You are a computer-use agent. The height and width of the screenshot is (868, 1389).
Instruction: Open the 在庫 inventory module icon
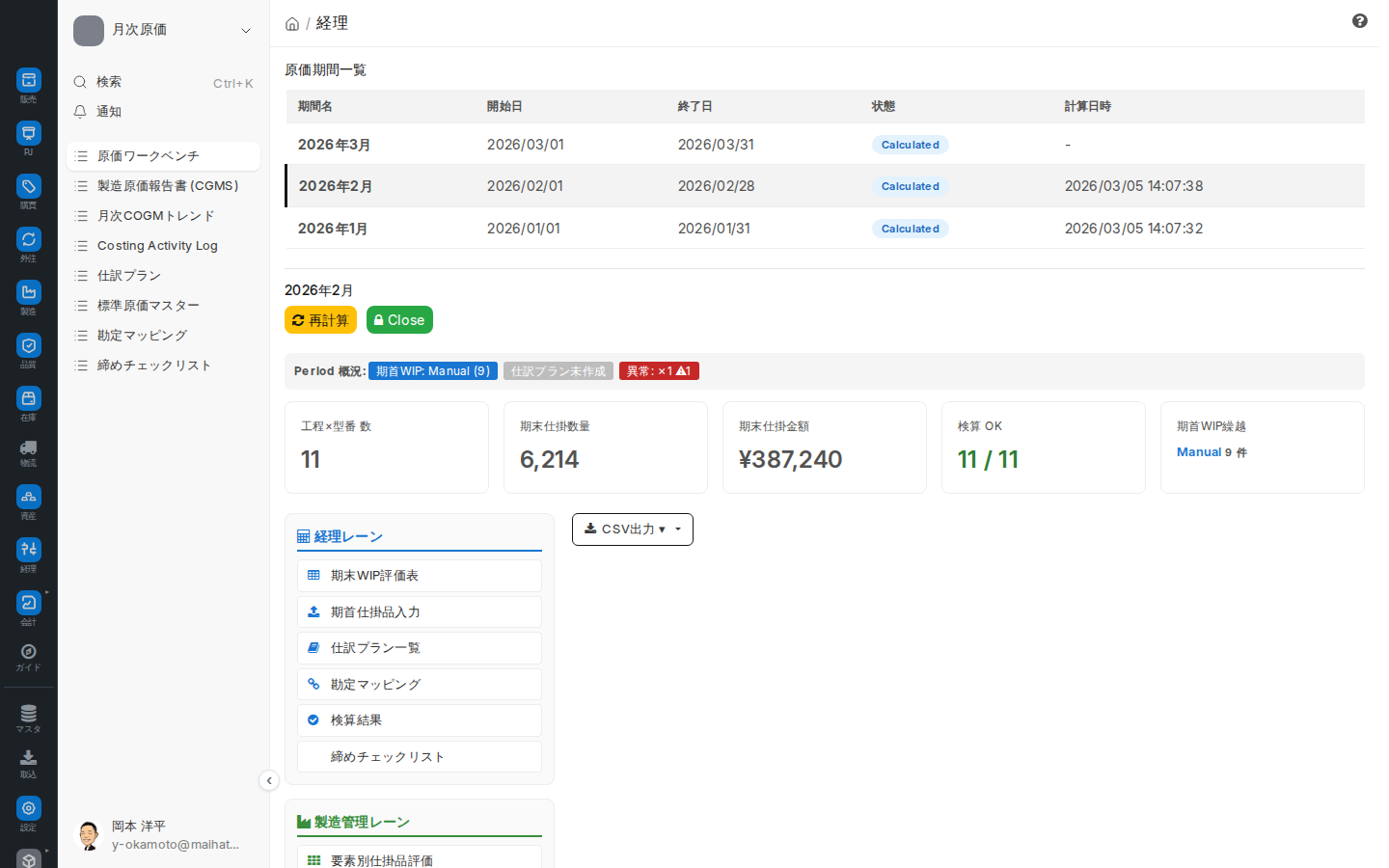point(29,398)
